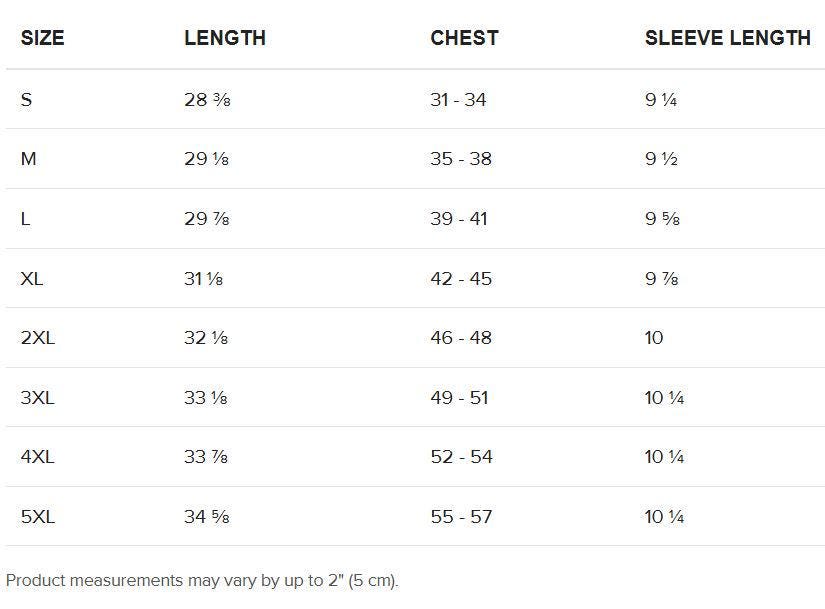Select the 5XL size row label
The width and height of the screenshot is (825, 609).
pyautogui.click(x=37, y=517)
